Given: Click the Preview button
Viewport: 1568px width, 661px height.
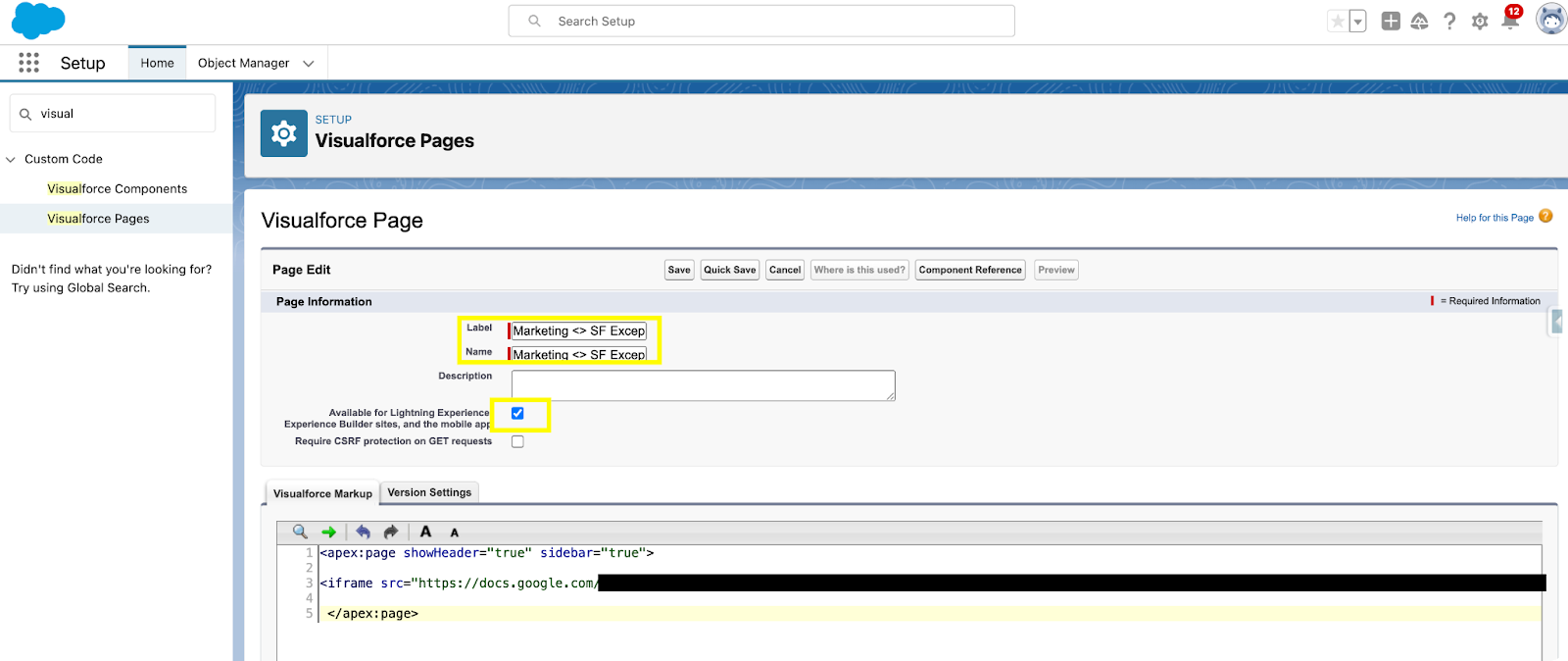Looking at the screenshot, I should point(1056,270).
